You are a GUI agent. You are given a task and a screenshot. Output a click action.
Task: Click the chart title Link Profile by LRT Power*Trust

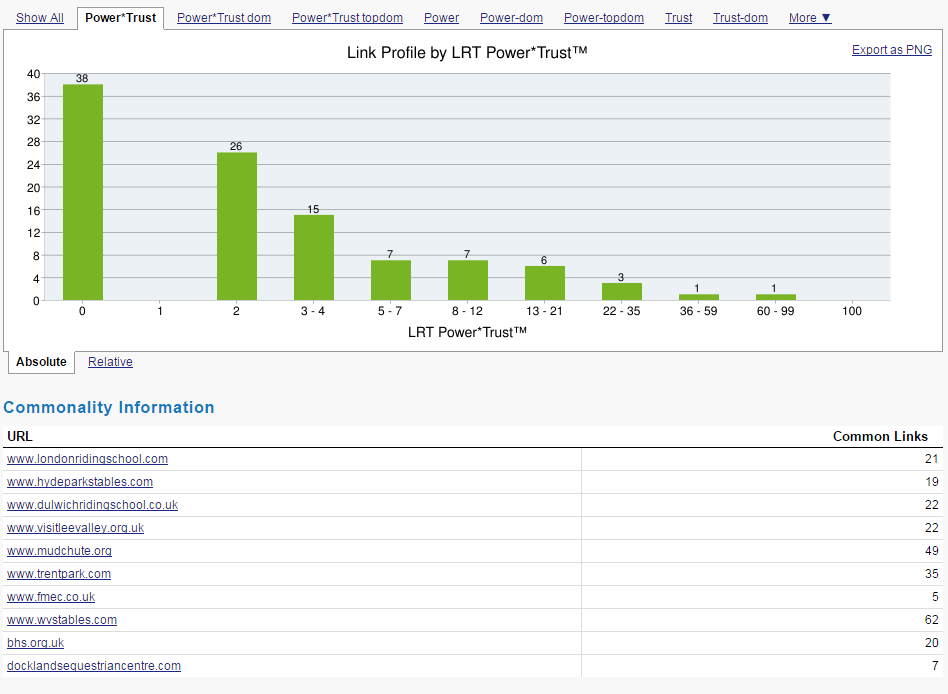[x=467, y=53]
